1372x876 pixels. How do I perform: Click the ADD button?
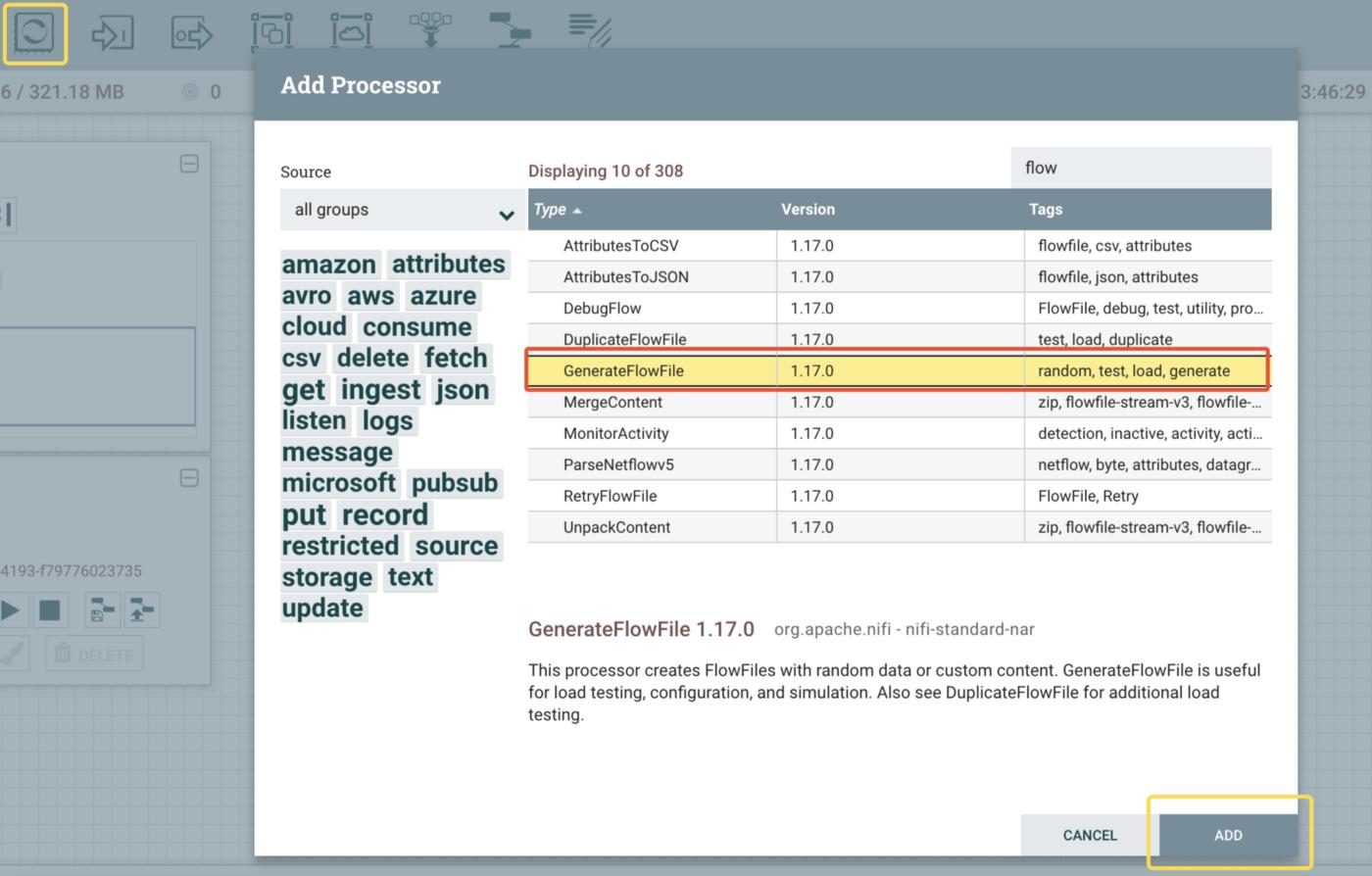tap(1228, 835)
